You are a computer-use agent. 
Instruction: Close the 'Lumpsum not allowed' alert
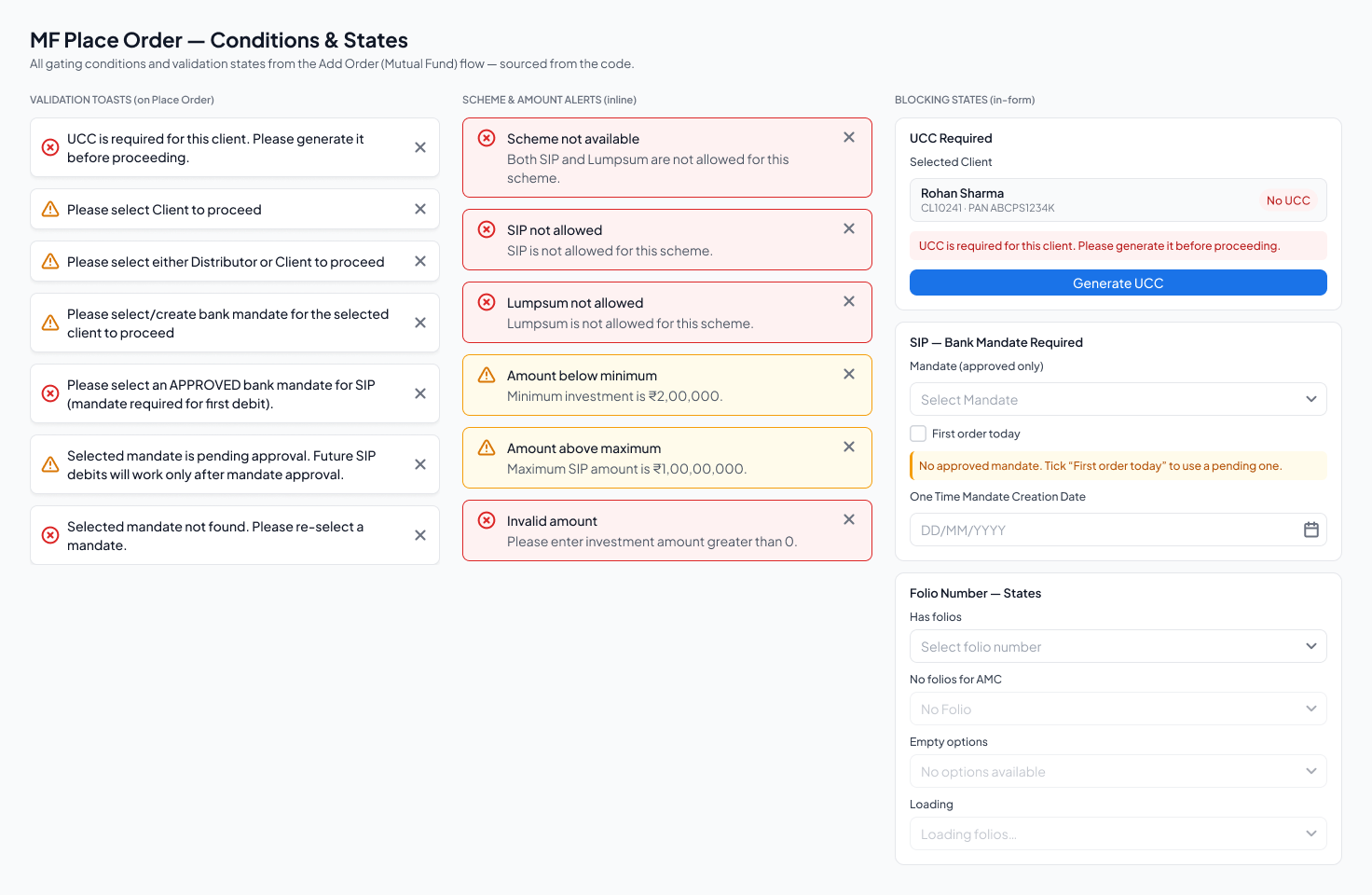pos(849,301)
